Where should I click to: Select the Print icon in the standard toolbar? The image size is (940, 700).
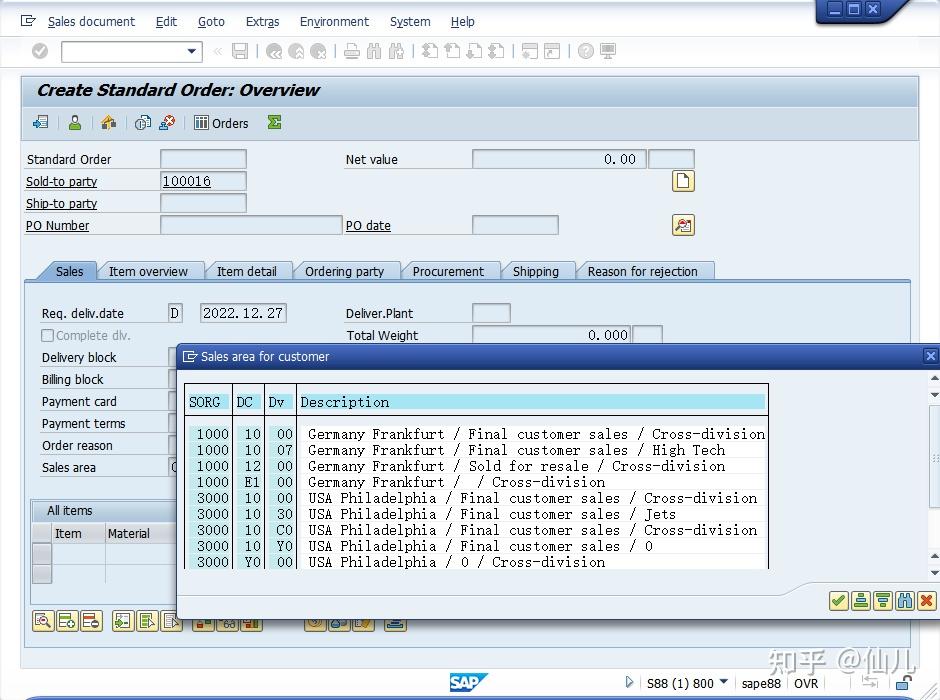click(353, 51)
